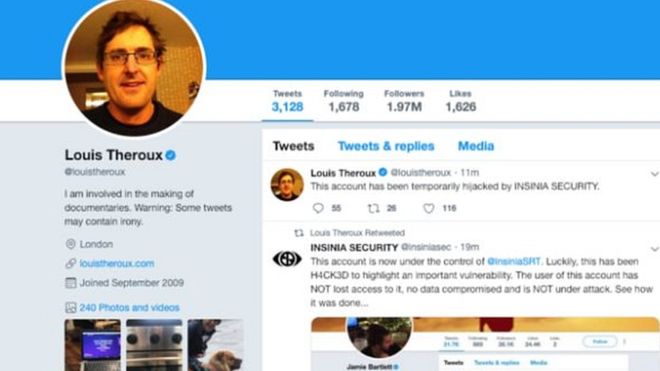Click the link icon beside louistheroux.com
660x371 pixels.
71,264
